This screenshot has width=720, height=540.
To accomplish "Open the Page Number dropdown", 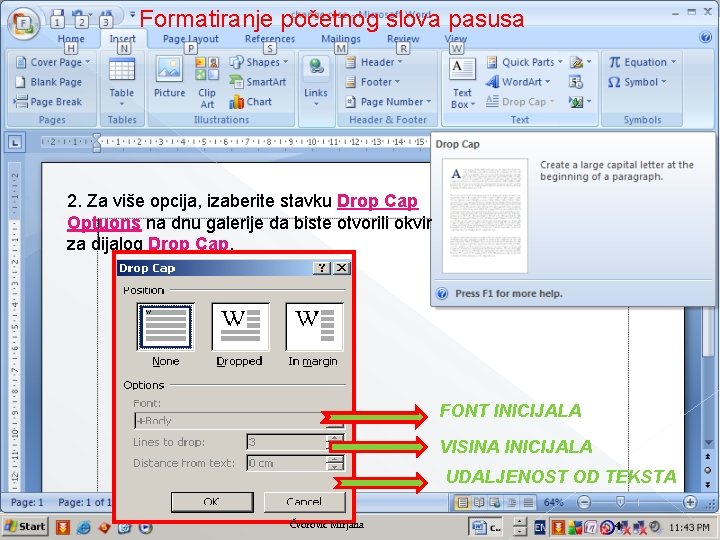I will tap(388, 101).
